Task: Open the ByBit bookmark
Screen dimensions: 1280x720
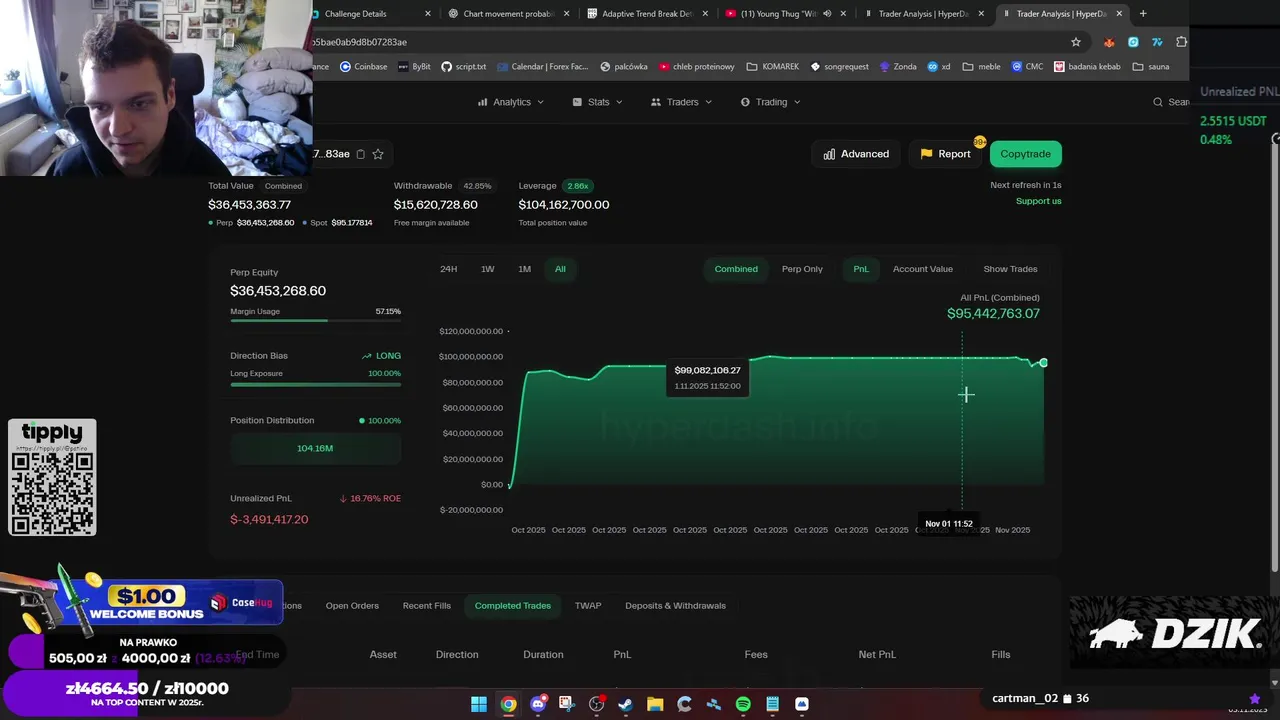Action: (414, 67)
